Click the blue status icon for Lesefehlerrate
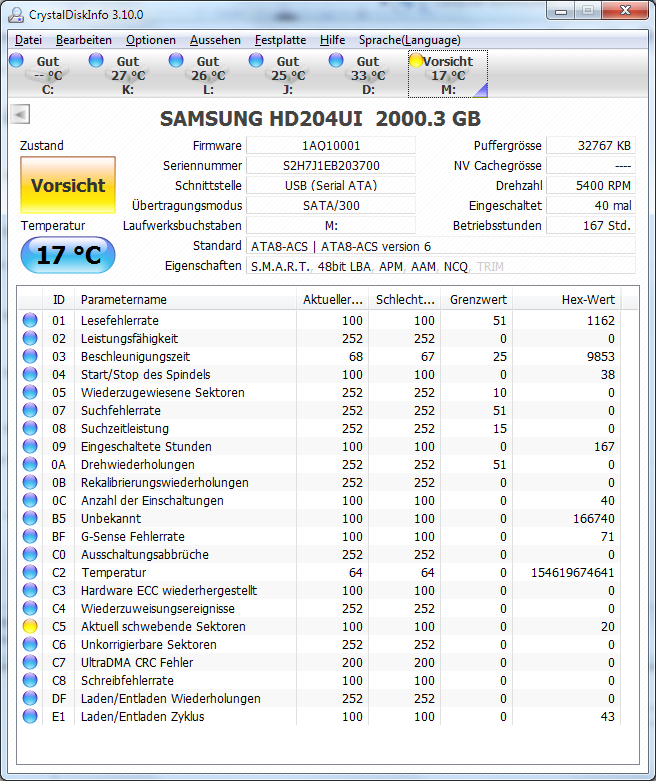Image resolution: width=656 pixels, height=781 pixels. coord(30,320)
